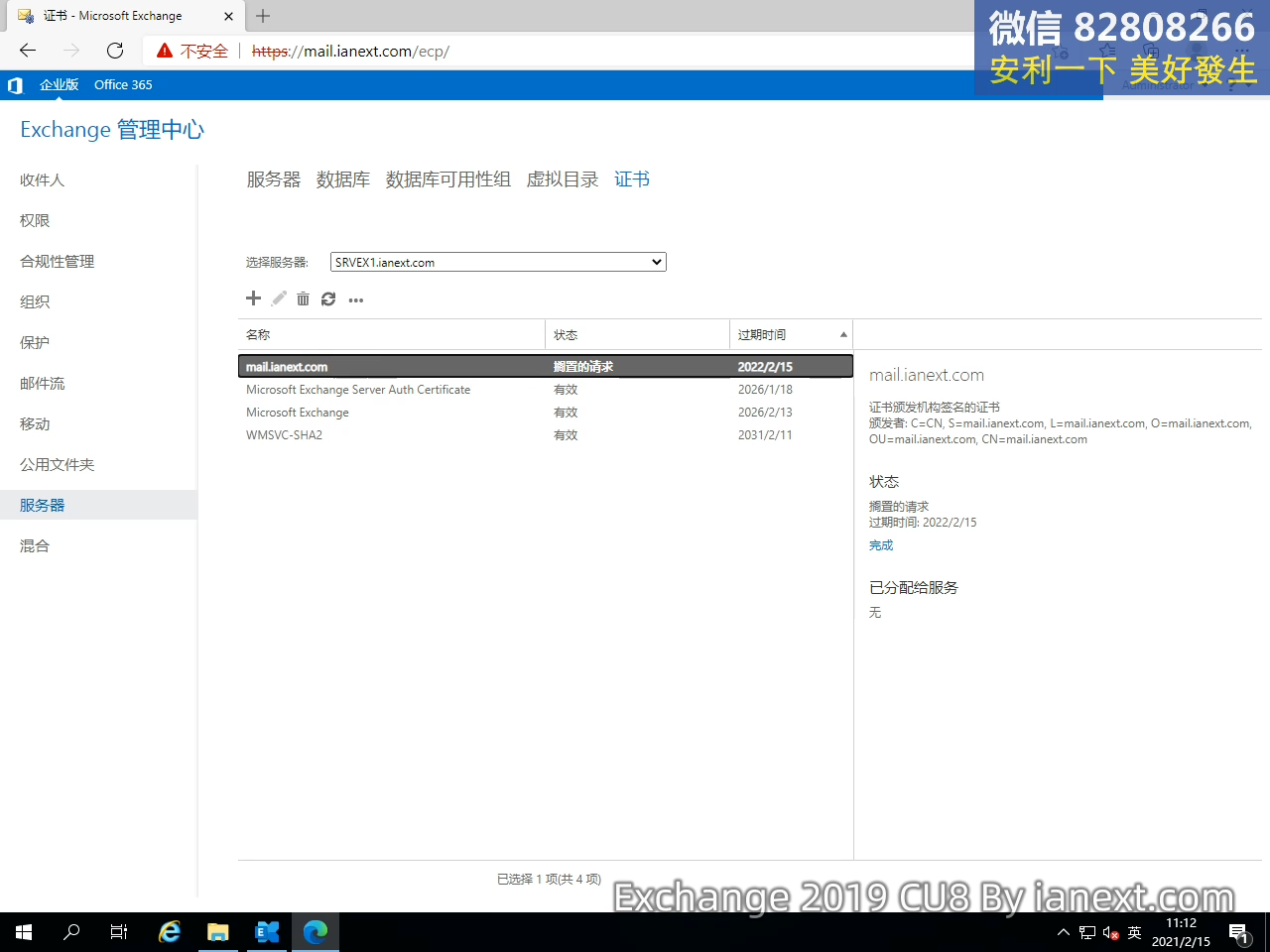Click the volume tray icon
1270x952 pixels.
tap(1111, 932)
